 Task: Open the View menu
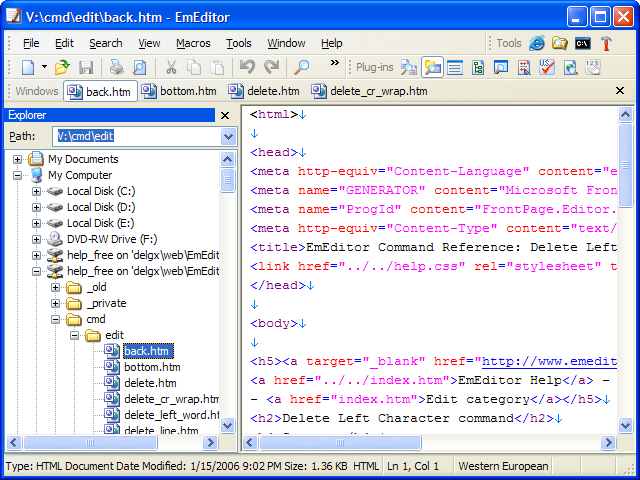pos(149,43)
